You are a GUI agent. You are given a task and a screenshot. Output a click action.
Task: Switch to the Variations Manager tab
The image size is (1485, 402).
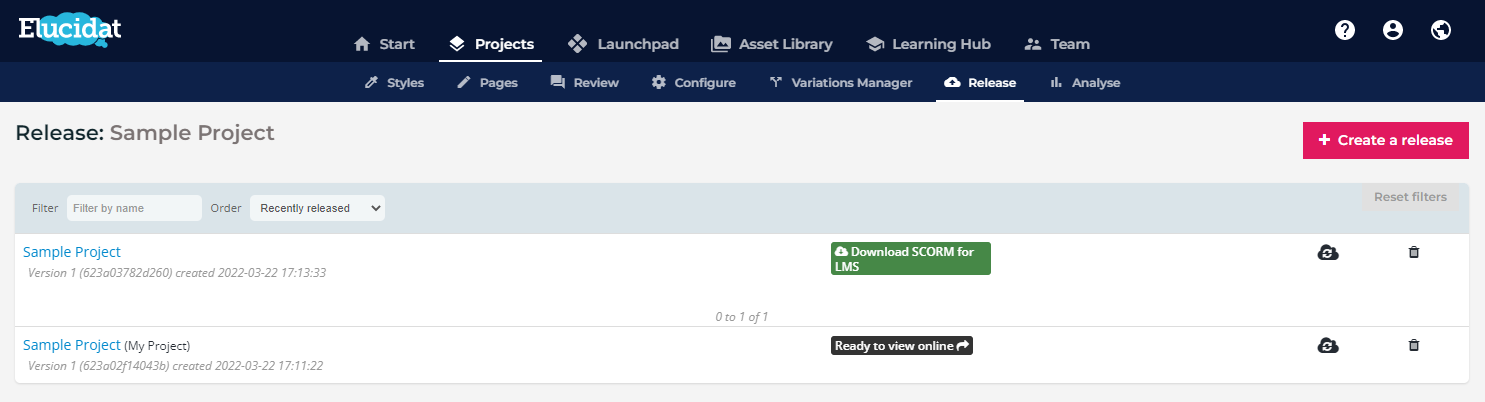[x=840, y=82]
